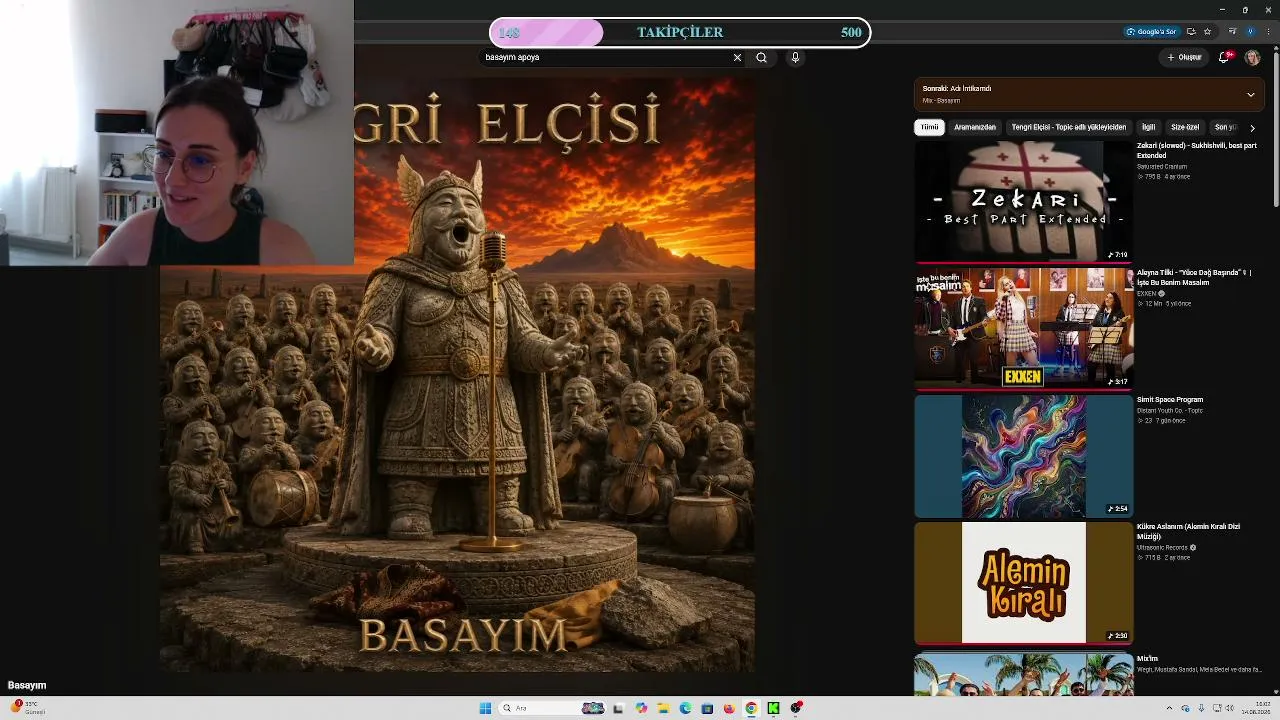The height and width of the screenshot is (720, 1280).
Task: Select the Size özel filter chip
Action: pos(1185,127)
